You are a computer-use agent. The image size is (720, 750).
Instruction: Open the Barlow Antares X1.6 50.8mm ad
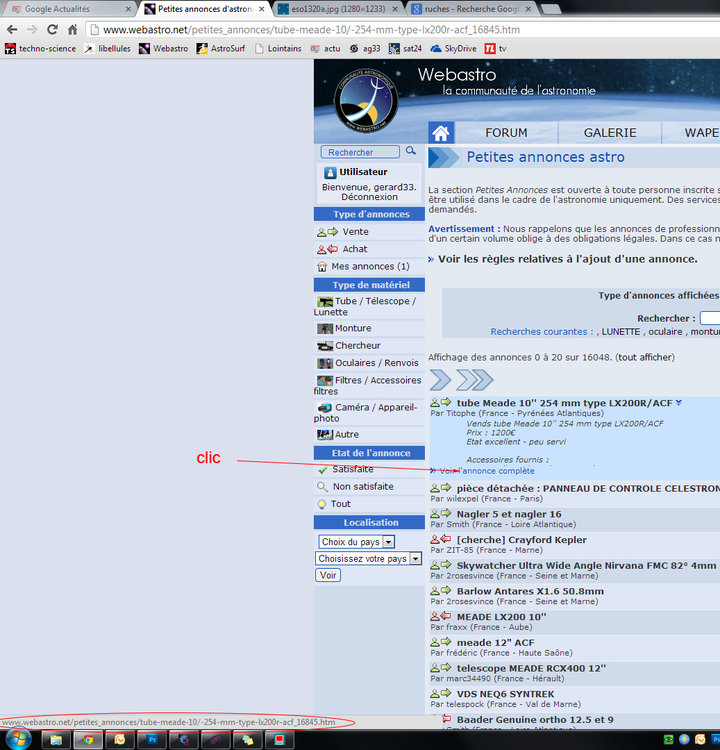pos(530,591)
